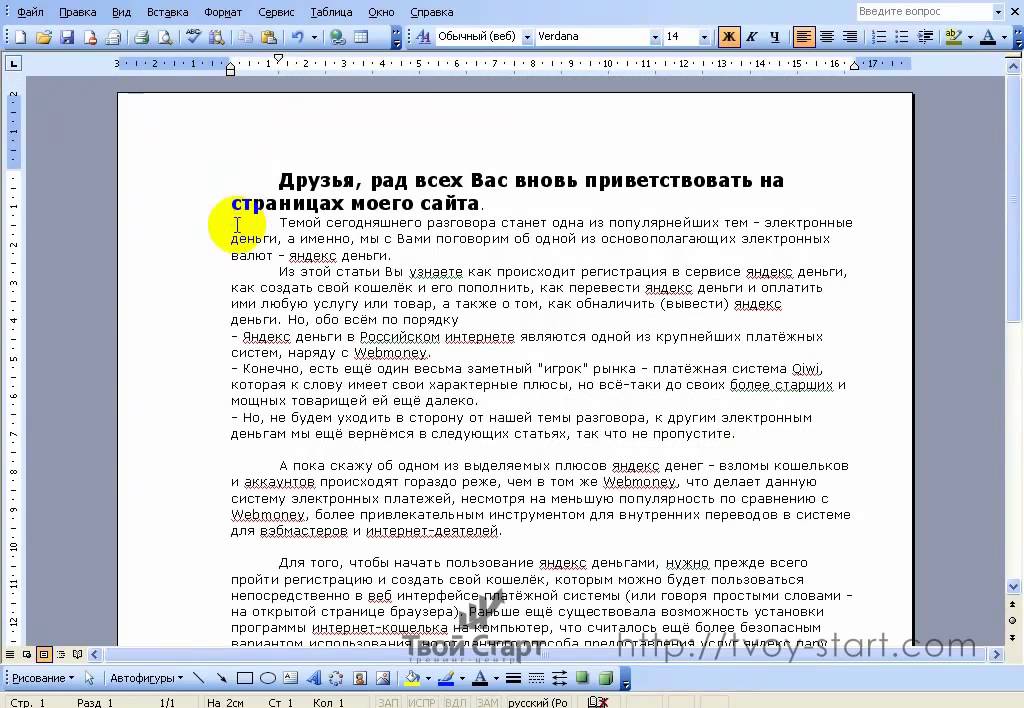Switch to Outline view
This screenshot has height=708, width=1024.
(61, 654)
